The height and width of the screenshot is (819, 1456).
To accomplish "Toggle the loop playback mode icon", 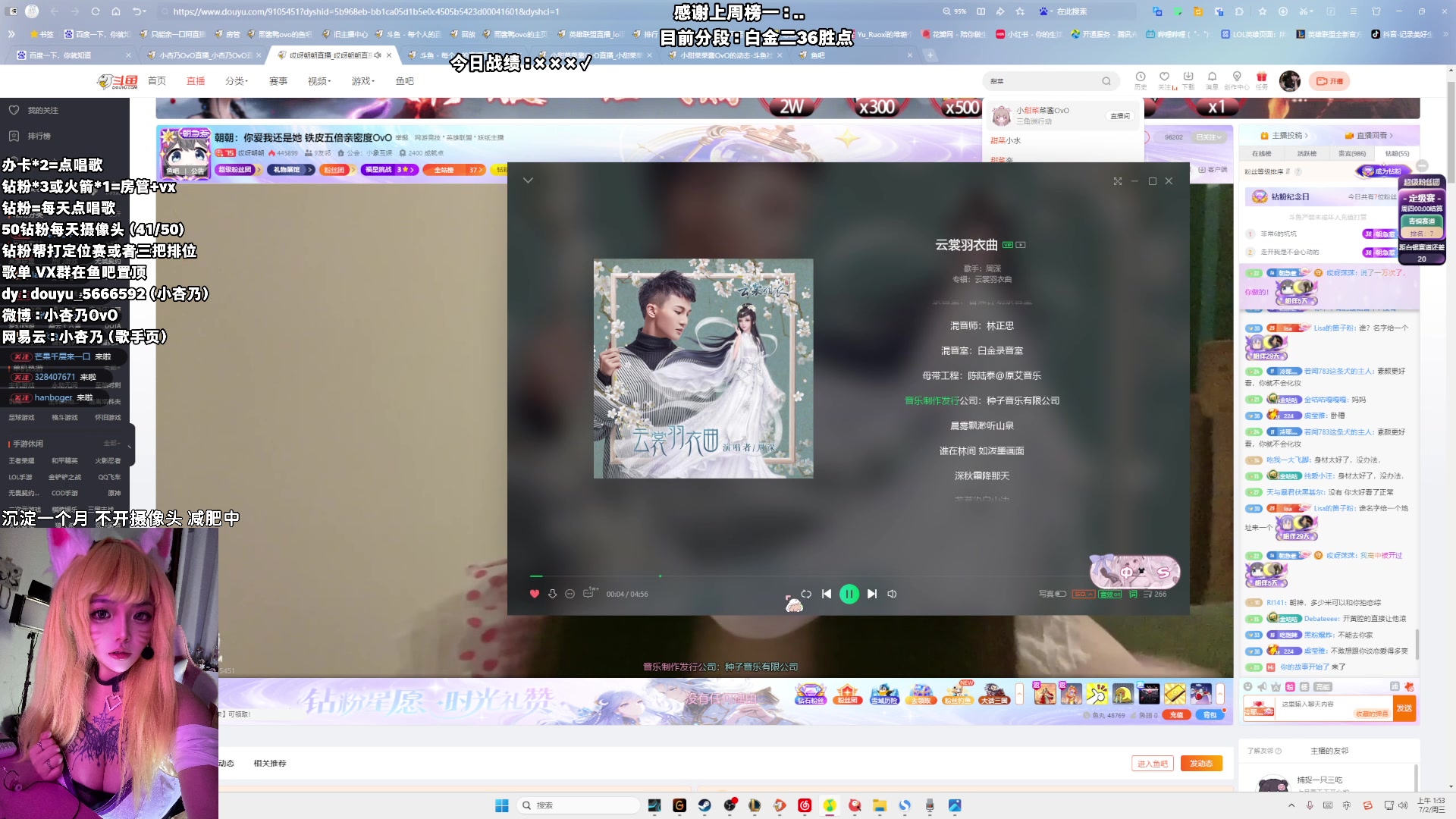I will click(806, 594).
